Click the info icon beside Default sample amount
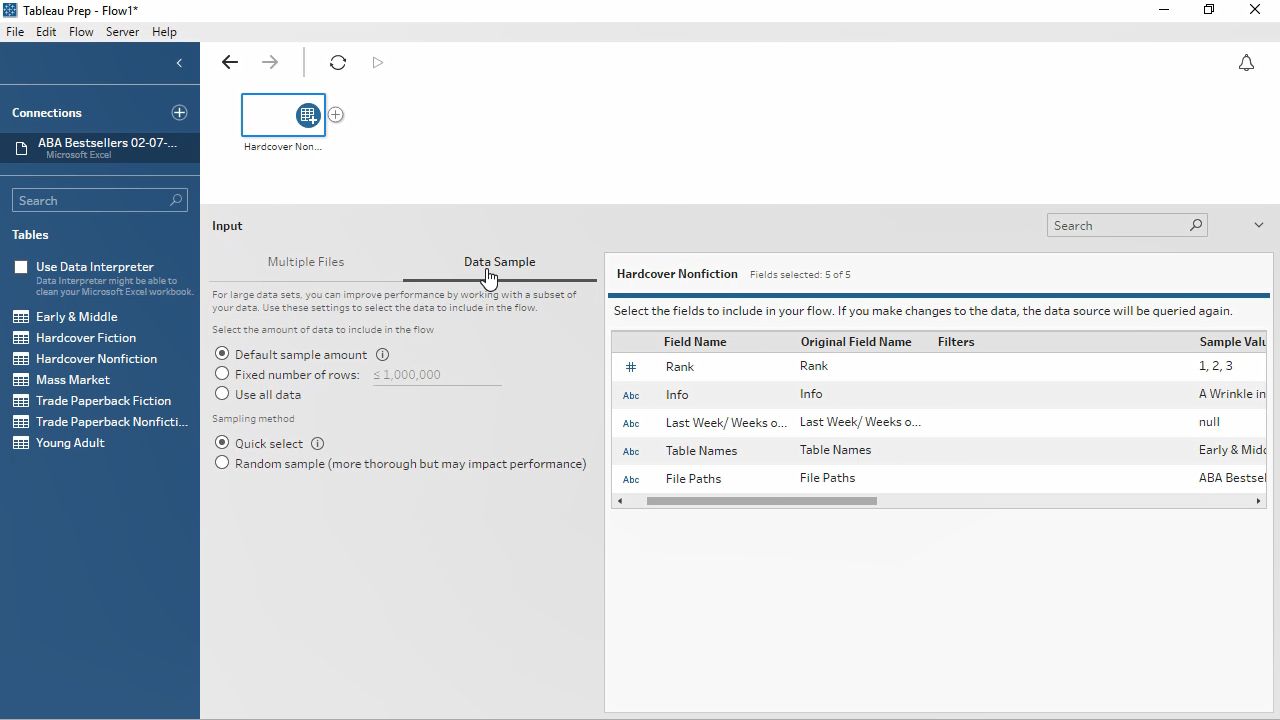This screenshot has height=720, width=1280. tap(382, 355)
